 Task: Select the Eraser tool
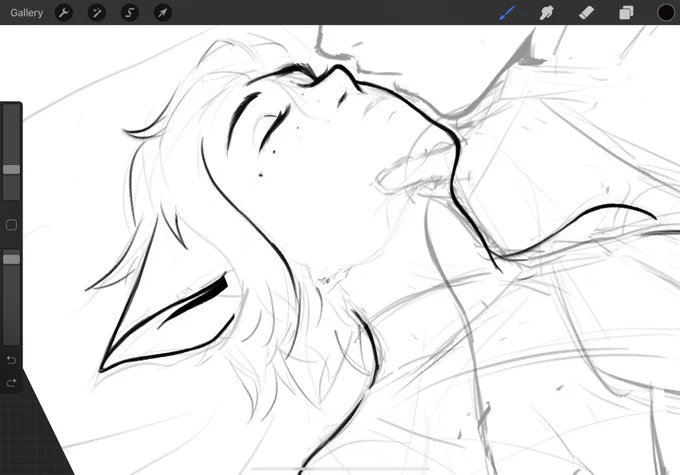[586, 13]
